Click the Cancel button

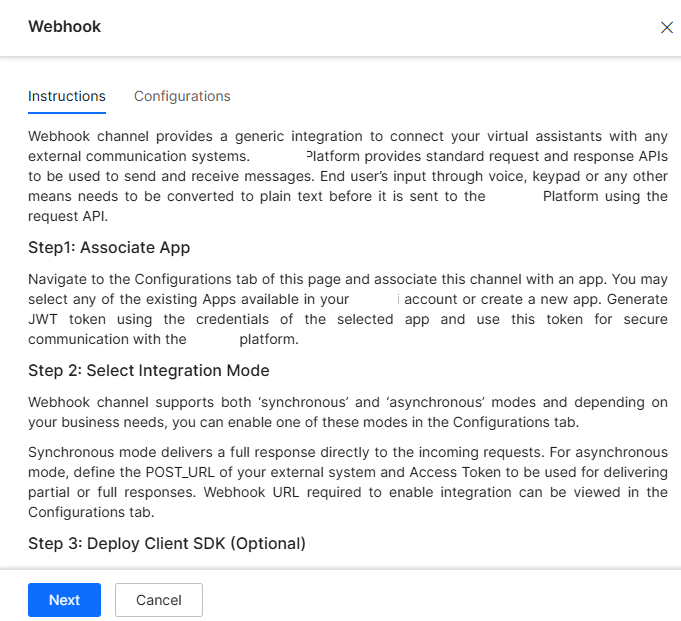point(159,600)
